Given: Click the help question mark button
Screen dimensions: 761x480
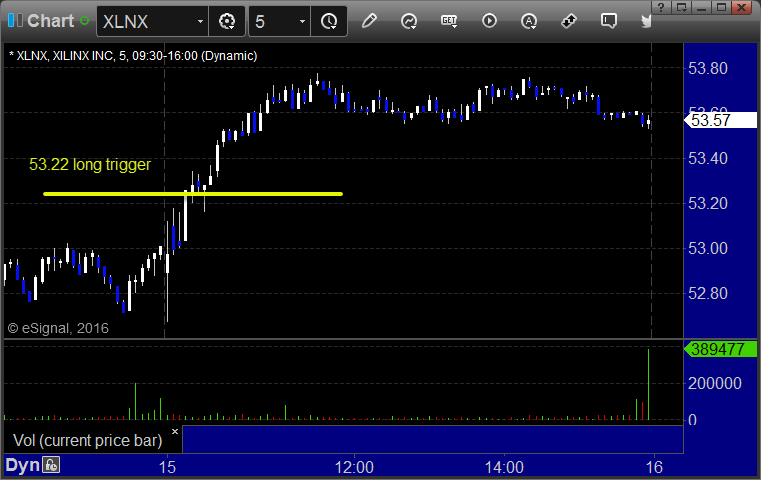Looking at the screenshot, I should coord(661,7).
